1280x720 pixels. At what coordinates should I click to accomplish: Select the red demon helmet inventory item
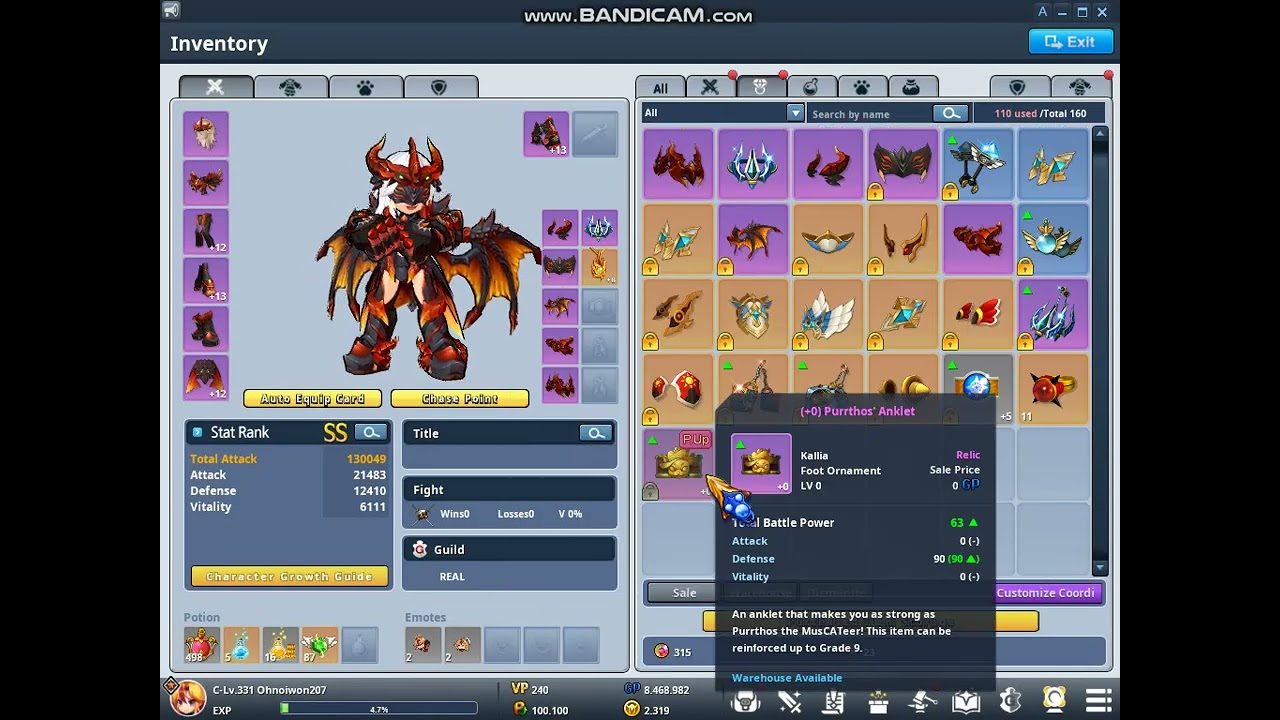tap(678, 164)
